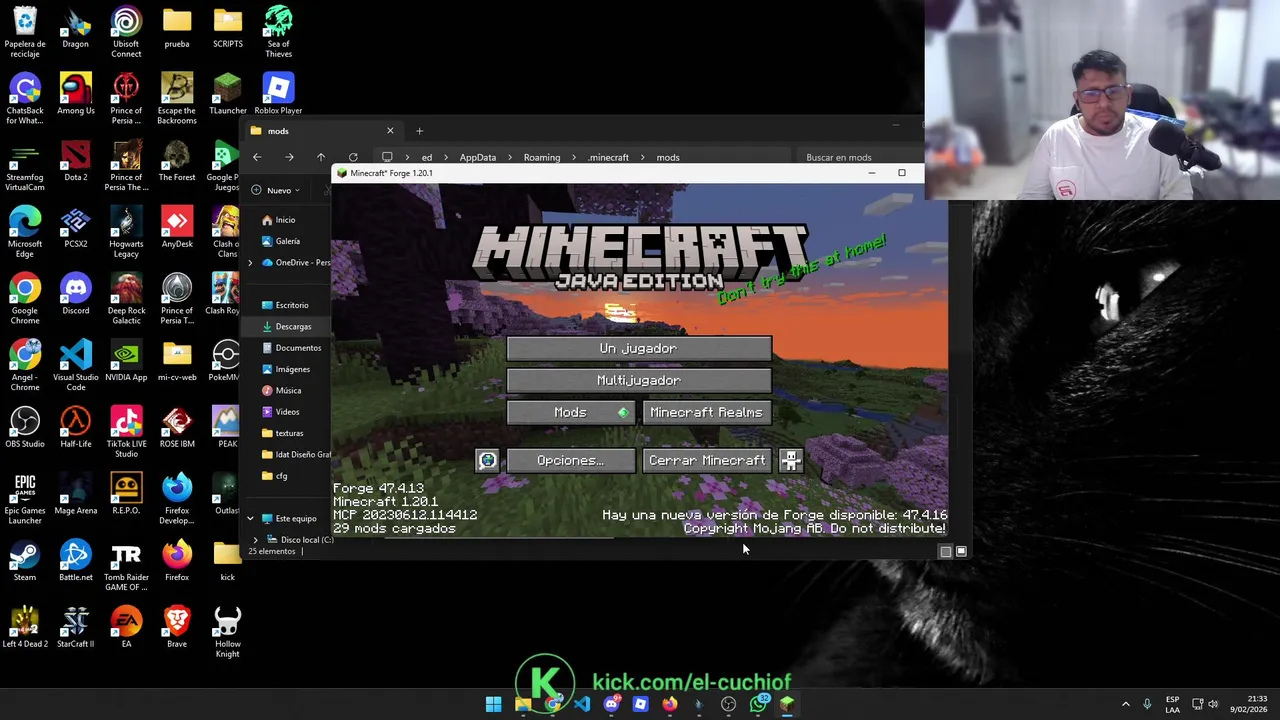The image size is (1280, 720).
Task: Open the prueba folder on the desktop
Action: coord(177,28)
